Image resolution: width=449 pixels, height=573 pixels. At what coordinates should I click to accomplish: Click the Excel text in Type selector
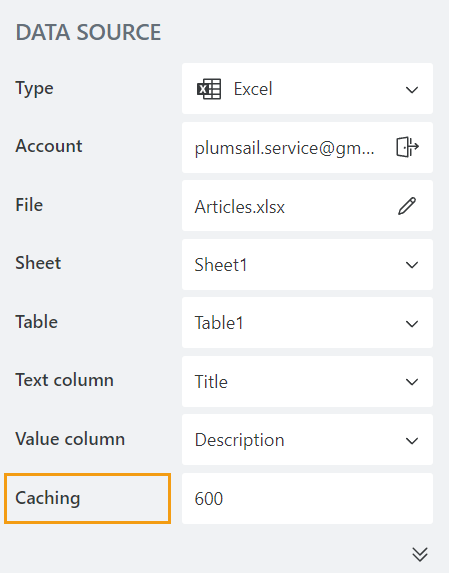point(253,89)
